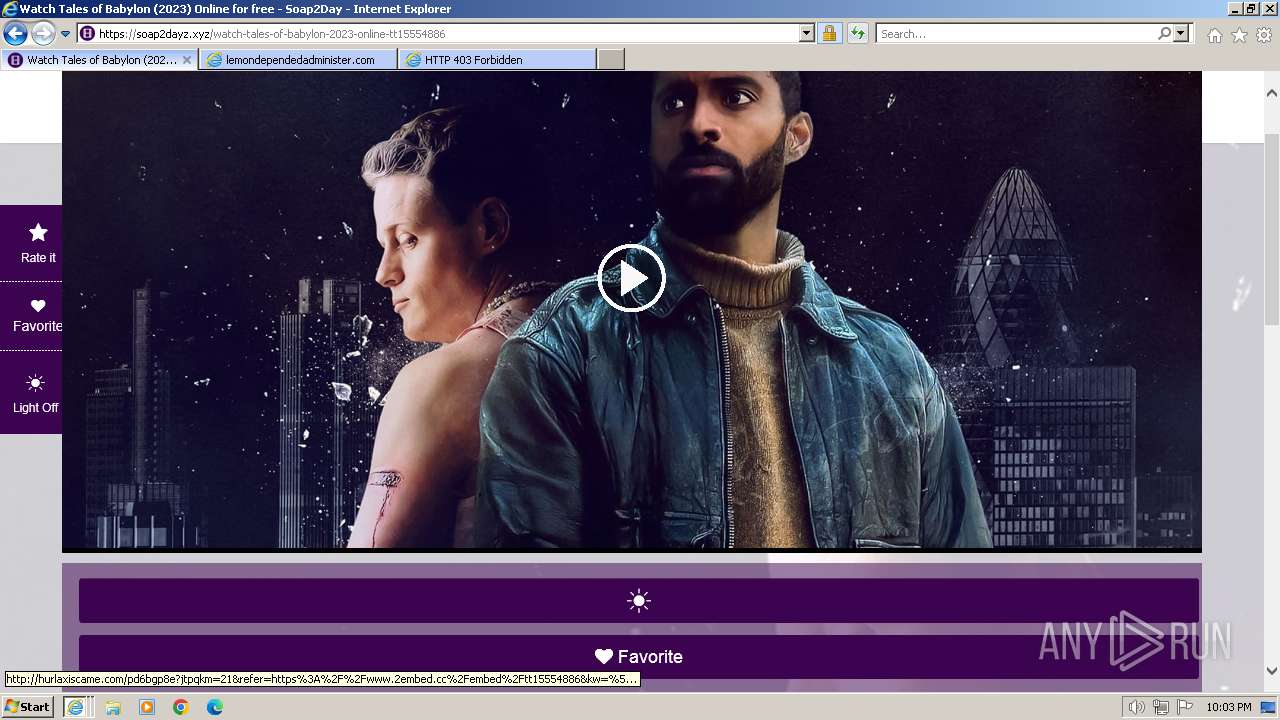The width and height of the screenshot is (1280, 720).
Task: Click the movie poster image area
Action: (631, 310)
